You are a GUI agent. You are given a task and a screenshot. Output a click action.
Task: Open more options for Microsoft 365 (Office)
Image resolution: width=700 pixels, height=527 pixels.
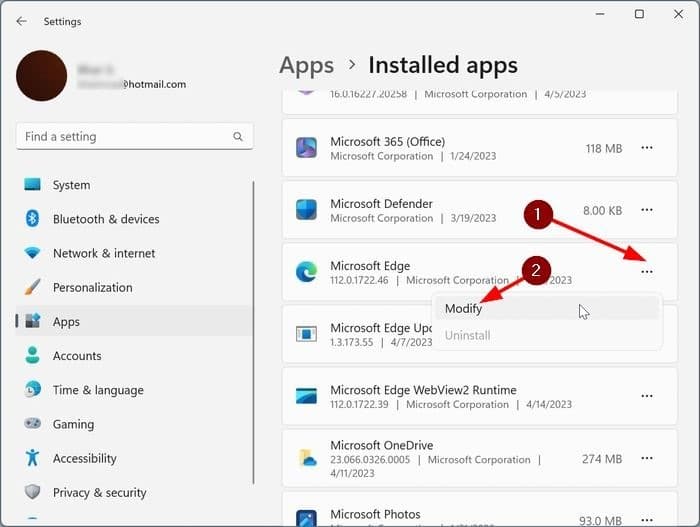647,148
